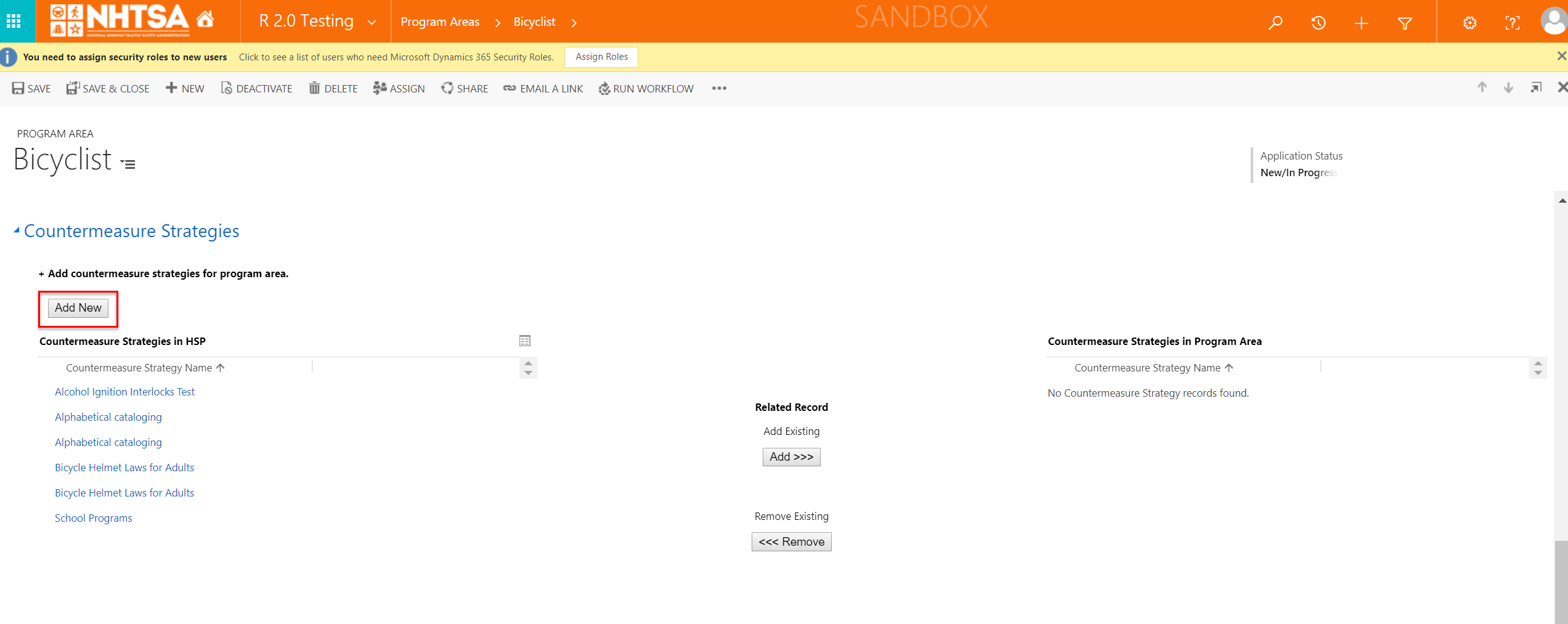This screenshot has height=624, width=1568.
Task: Open advanced find filter icon
Action: pos(1405,23)
